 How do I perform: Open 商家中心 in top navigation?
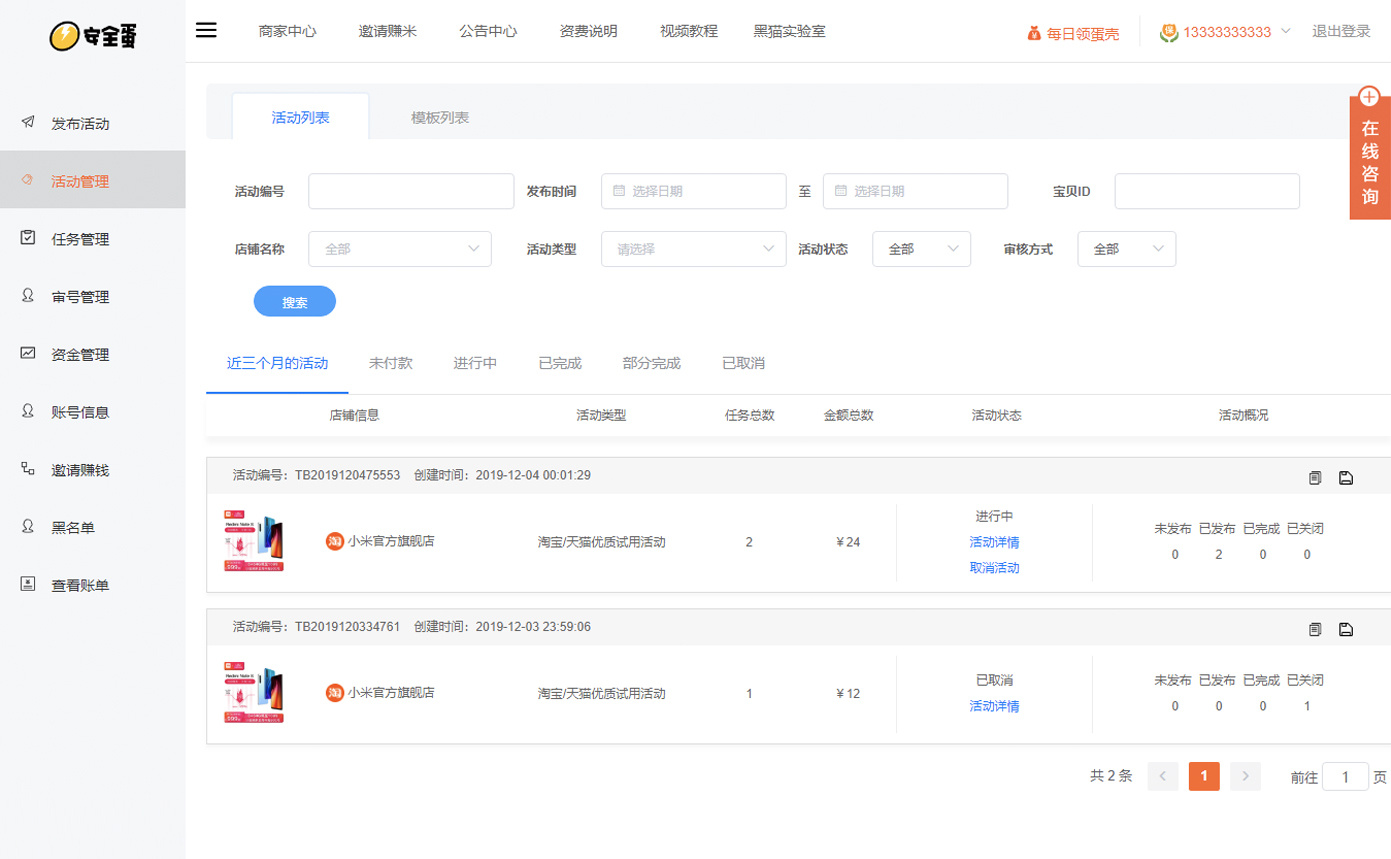287,31
